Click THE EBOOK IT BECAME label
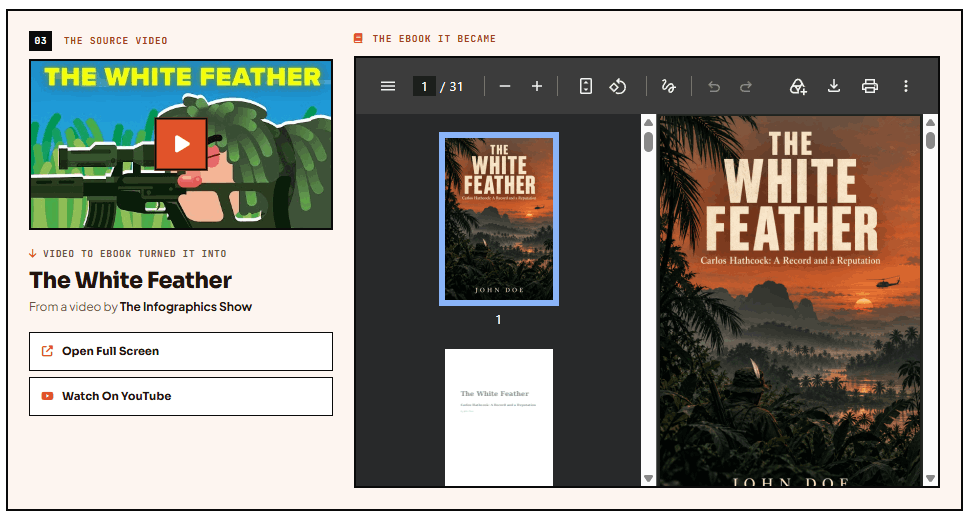 (x=434, y=39)
